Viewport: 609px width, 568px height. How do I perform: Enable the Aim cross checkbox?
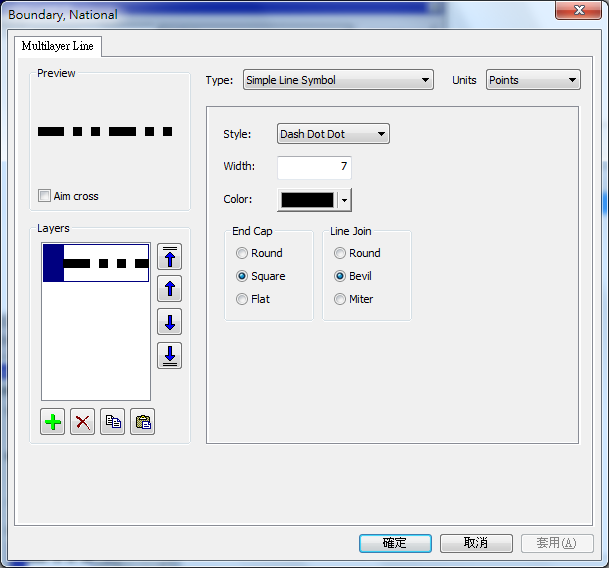pos(44,195)
